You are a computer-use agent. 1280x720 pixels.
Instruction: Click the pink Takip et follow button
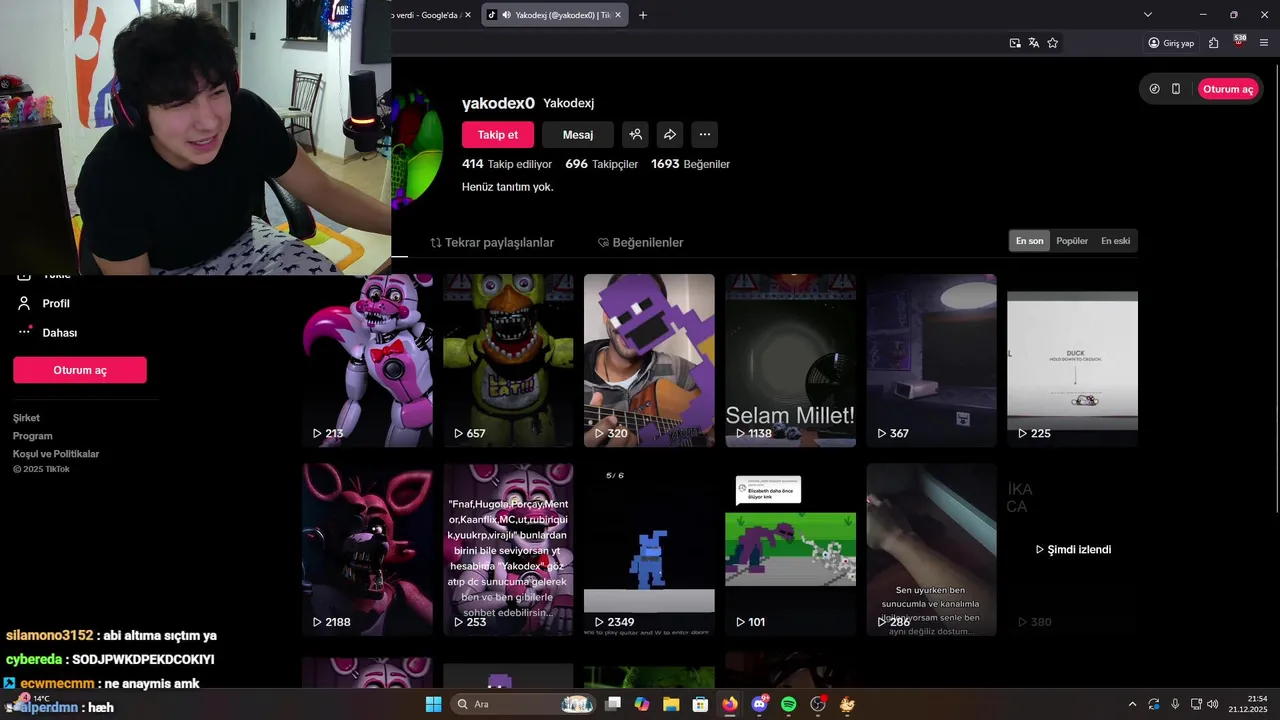click(498, 135)
